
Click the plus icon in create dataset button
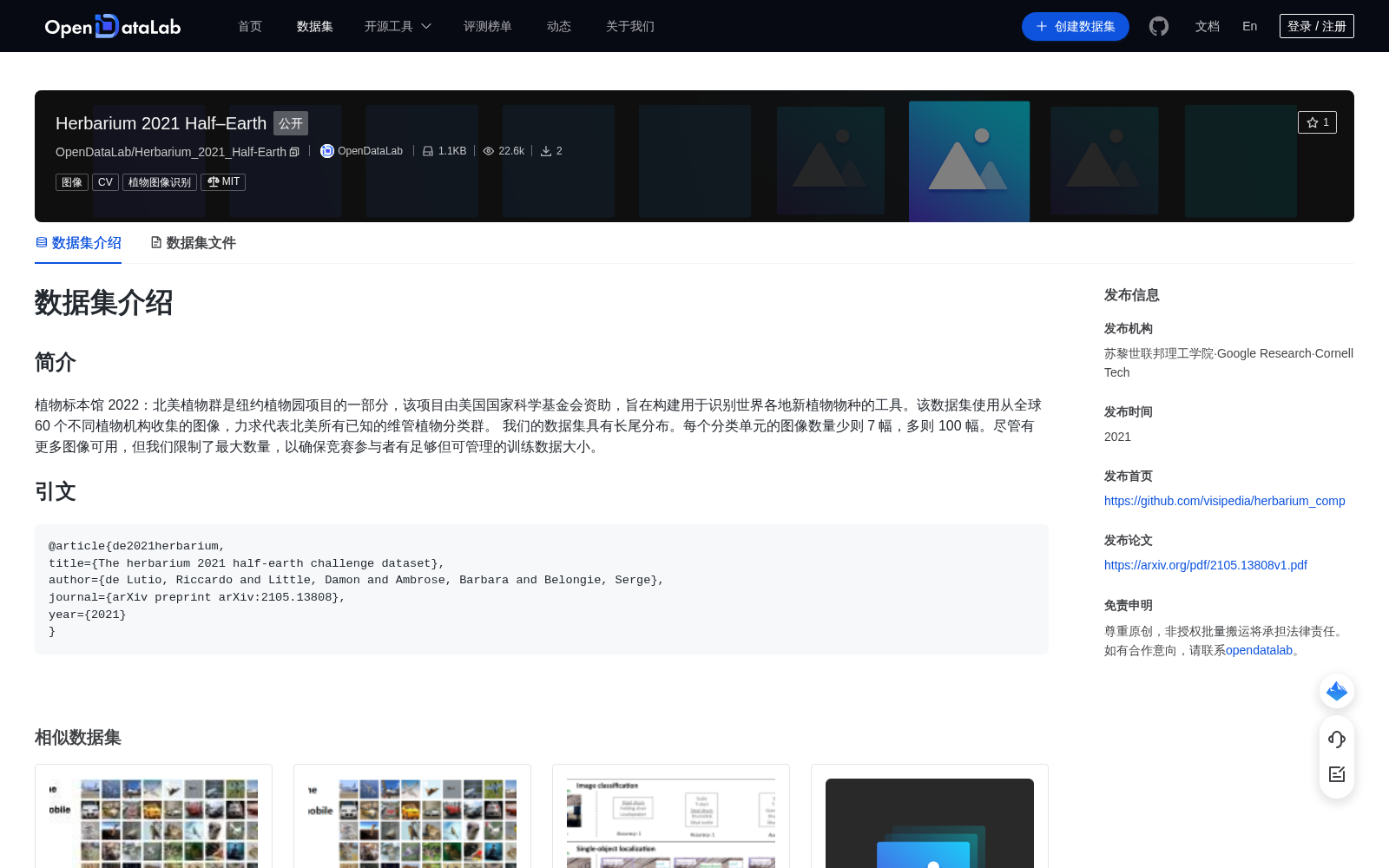(1042, 26)
